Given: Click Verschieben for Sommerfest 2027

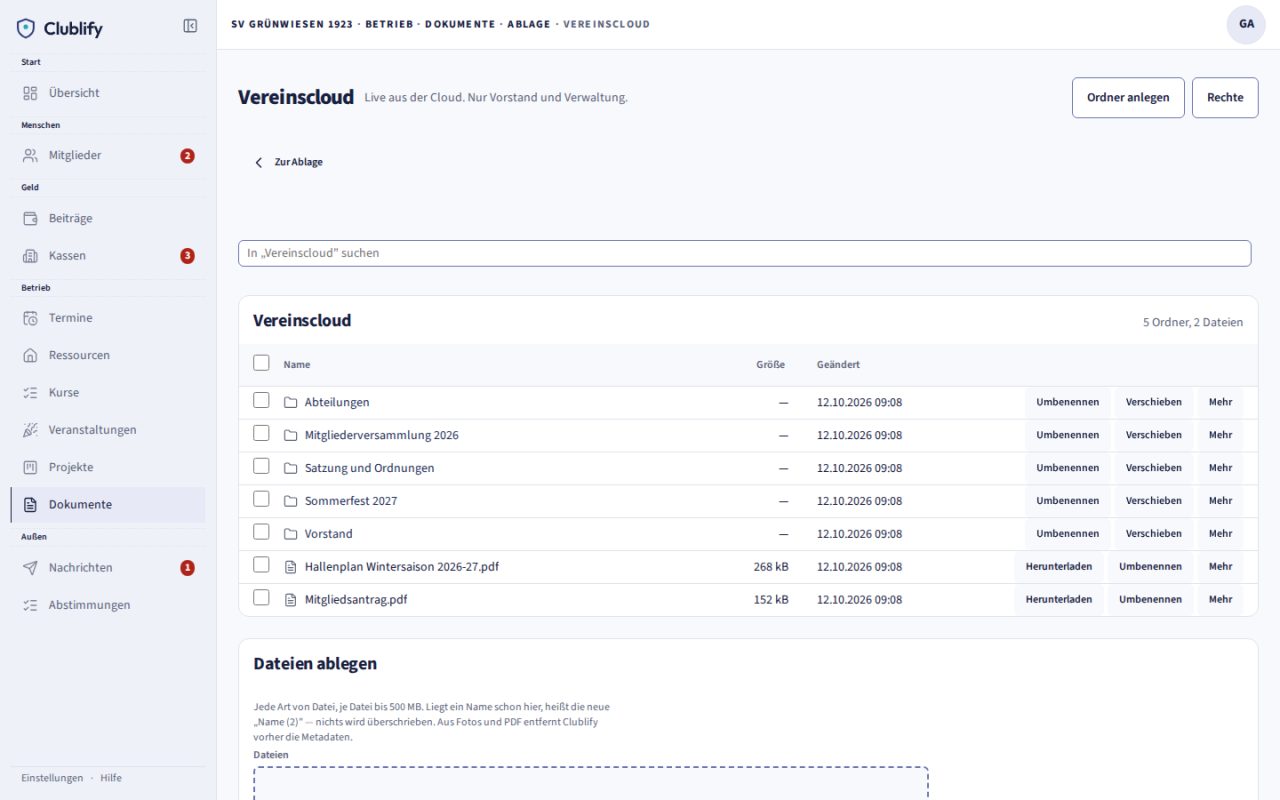Looking at the screenshot, I should click(x=1153, y=501).
